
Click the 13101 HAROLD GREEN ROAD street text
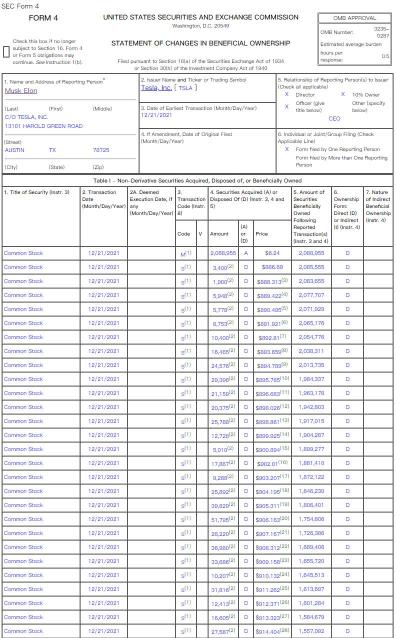point(44,126)
